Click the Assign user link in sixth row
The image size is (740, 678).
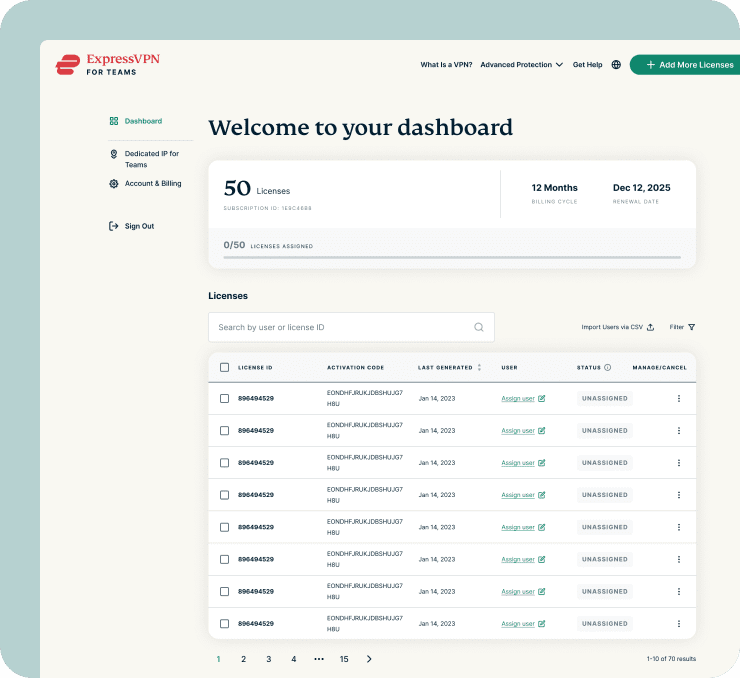[518, 560]
